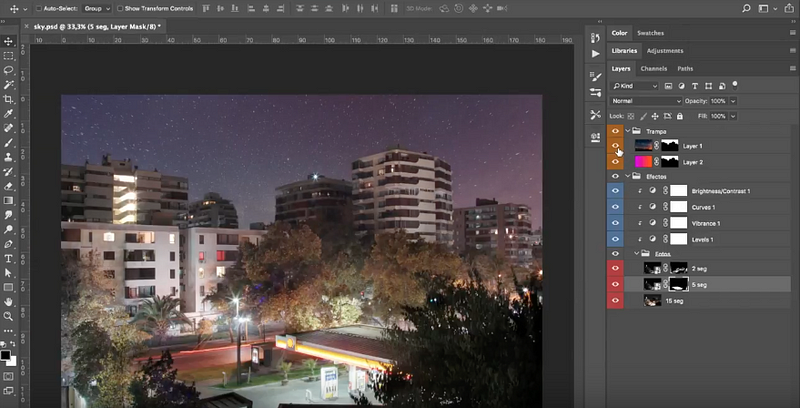800x408 pixels.
Task: Select the Eyedropper tool
Action: (8, 113)
